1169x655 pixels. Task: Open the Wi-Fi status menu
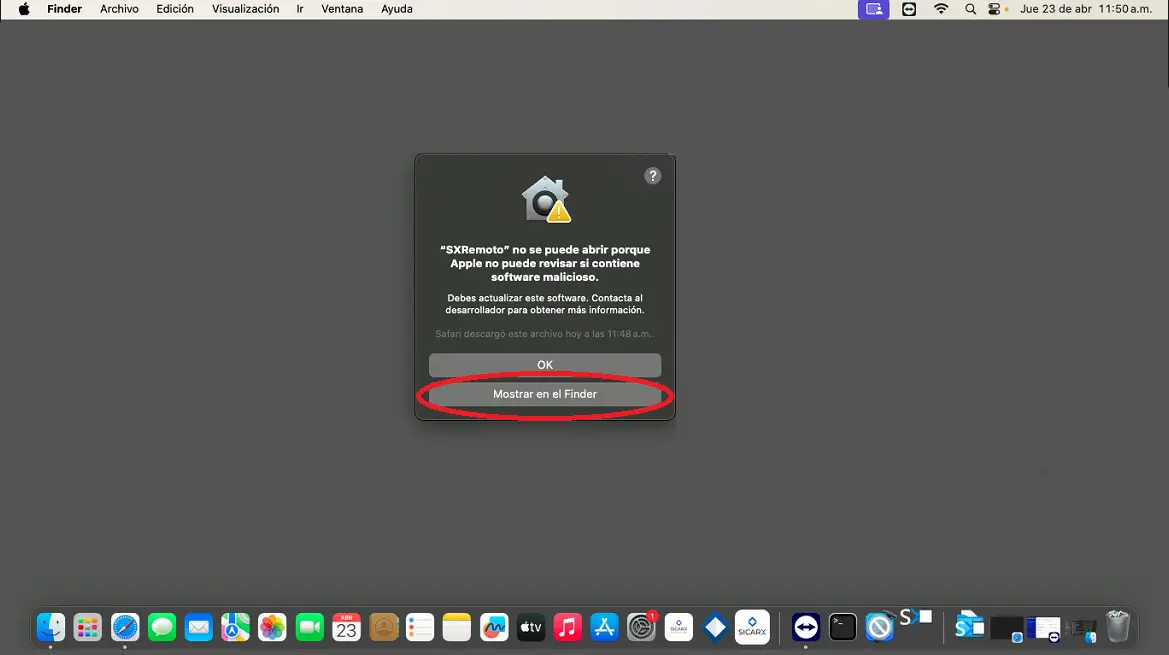(941, 9)
